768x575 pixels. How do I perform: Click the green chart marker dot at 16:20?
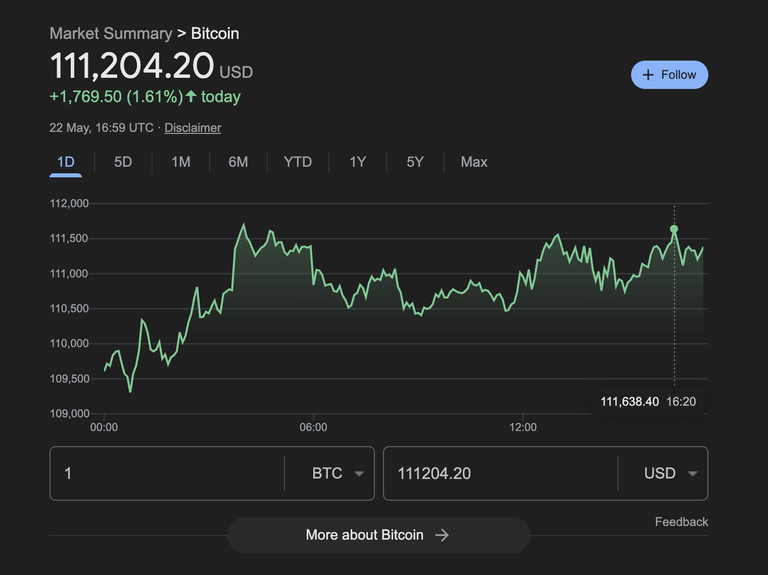674,229
